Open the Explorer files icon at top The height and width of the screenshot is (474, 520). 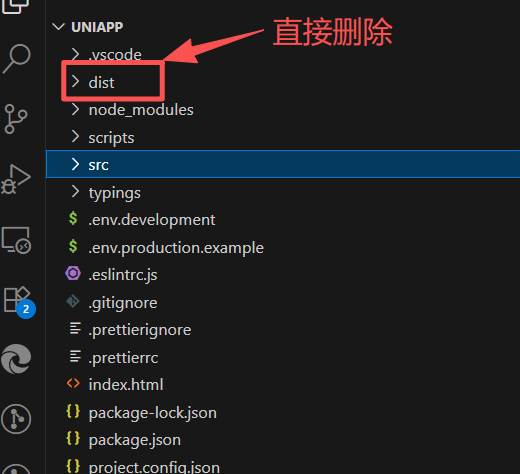15,6
